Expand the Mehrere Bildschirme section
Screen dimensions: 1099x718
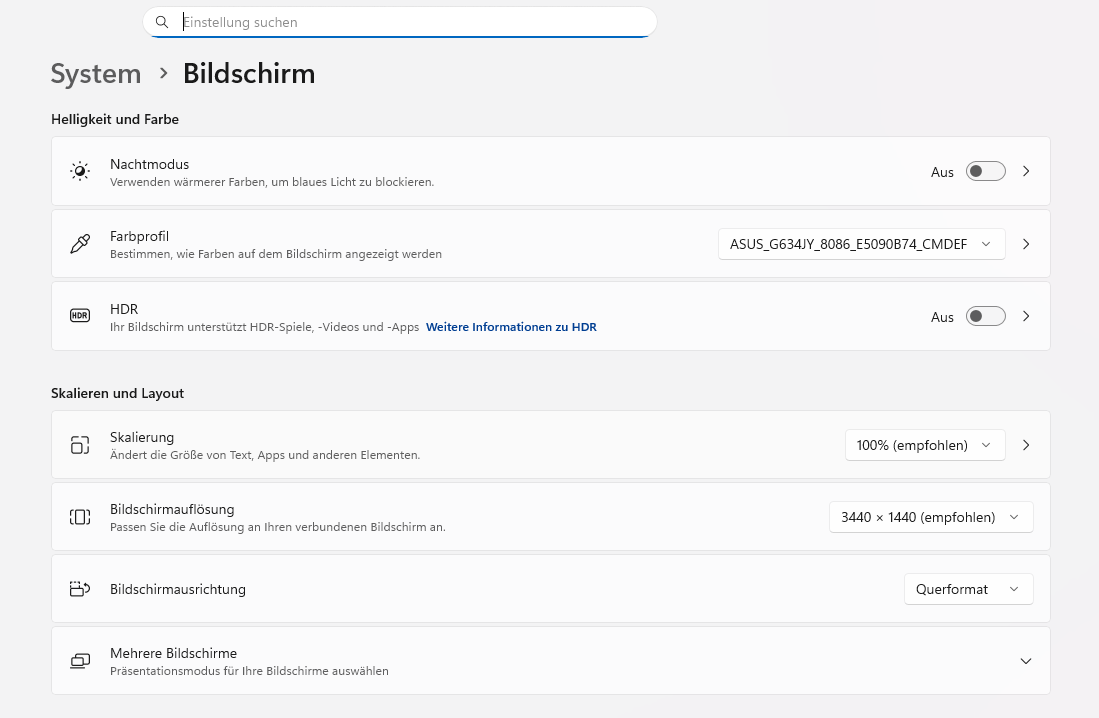tap(1025, 661)
